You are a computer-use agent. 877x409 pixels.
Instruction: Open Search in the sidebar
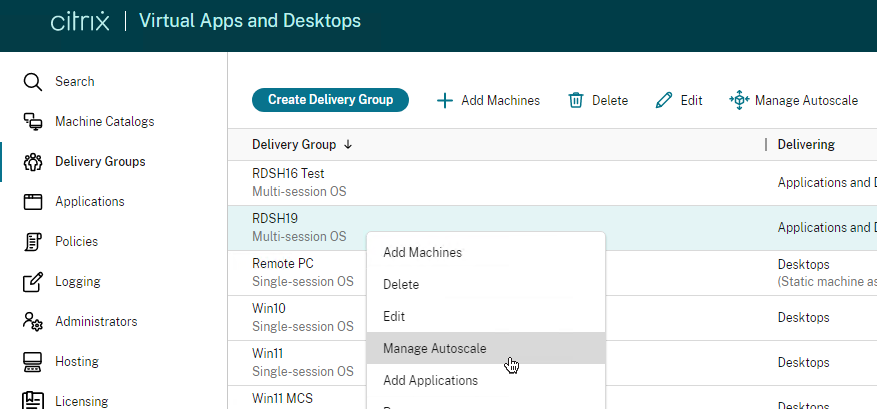[x=74, y=82]
